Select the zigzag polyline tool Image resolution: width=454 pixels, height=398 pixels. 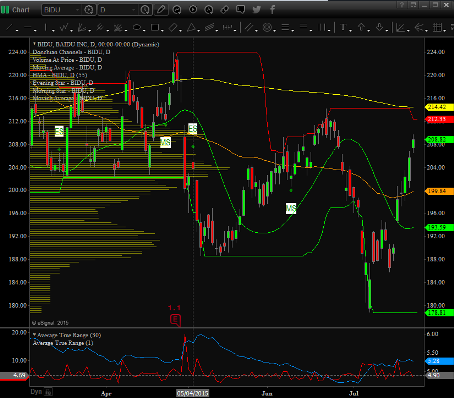[x=64, y=28]
